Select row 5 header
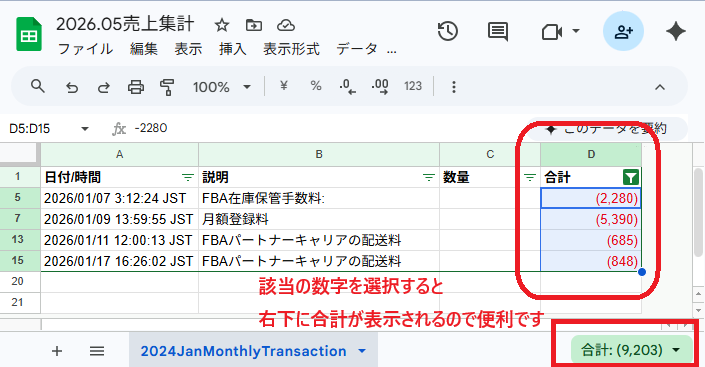The image size is (705, 367). click(20, 198)
